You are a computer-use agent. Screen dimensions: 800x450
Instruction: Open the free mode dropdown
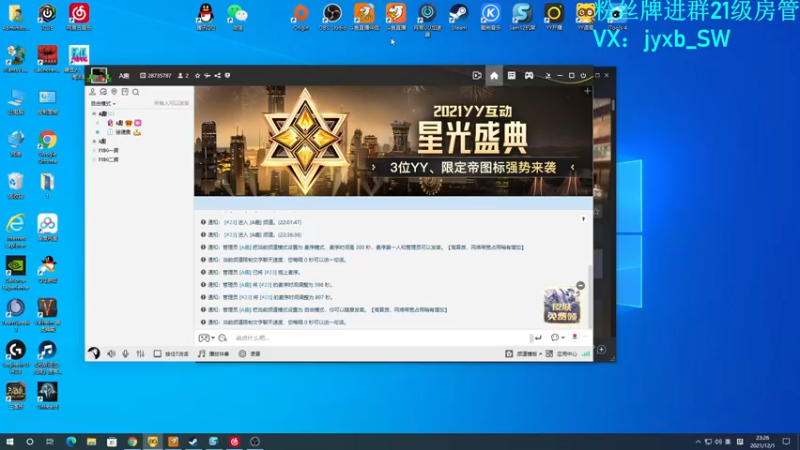(x=104, y=103)
